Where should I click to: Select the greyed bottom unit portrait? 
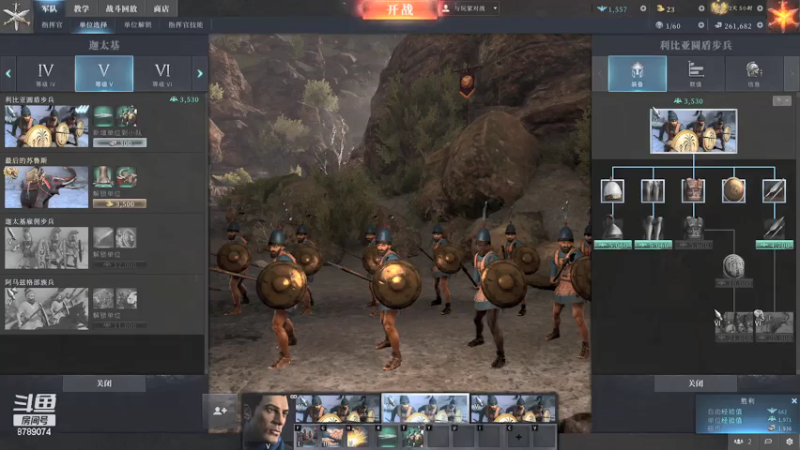pyautogui.click(x=46, y=308)
